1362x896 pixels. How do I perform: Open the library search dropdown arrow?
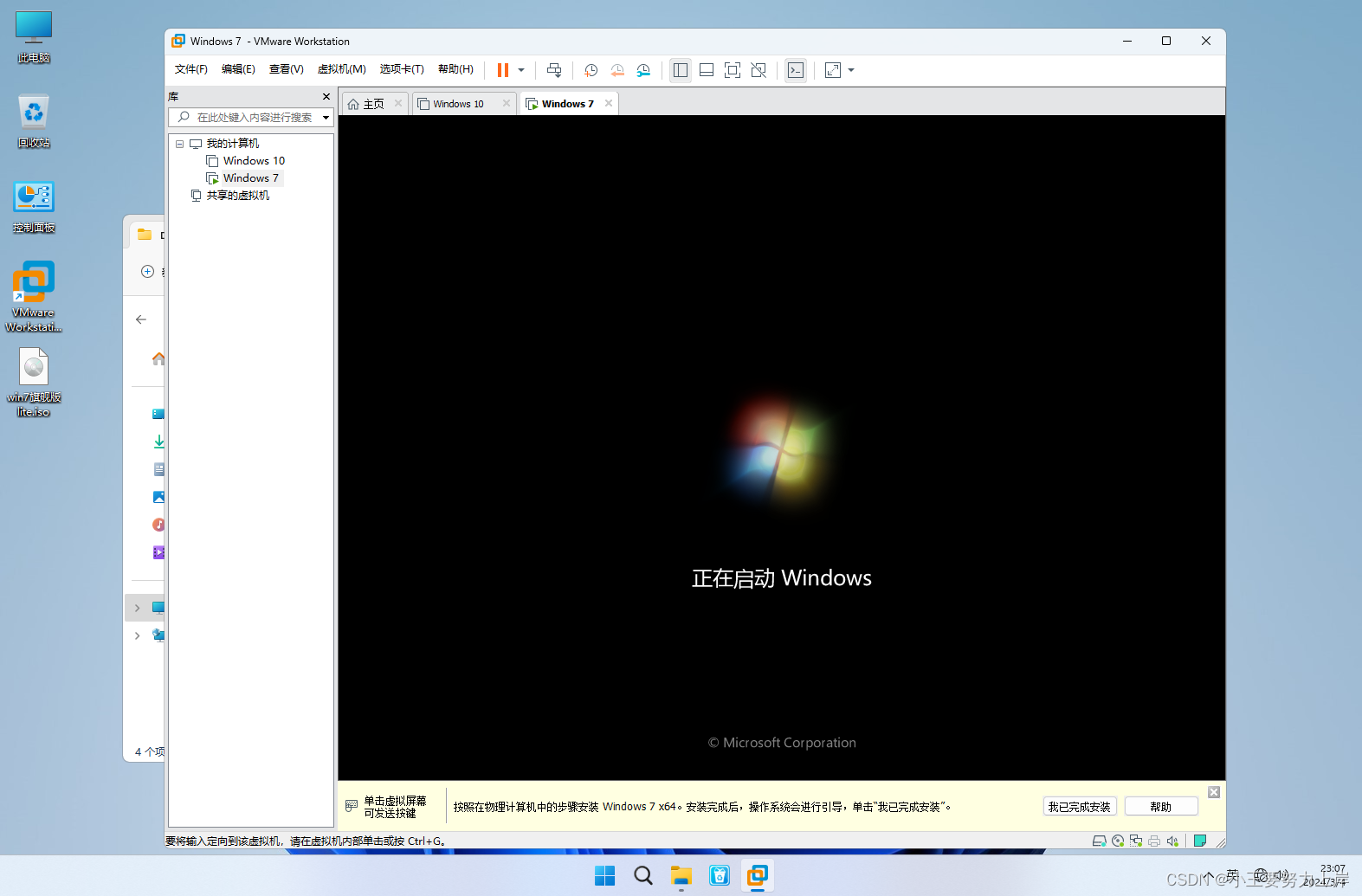(x=326, y=118)
